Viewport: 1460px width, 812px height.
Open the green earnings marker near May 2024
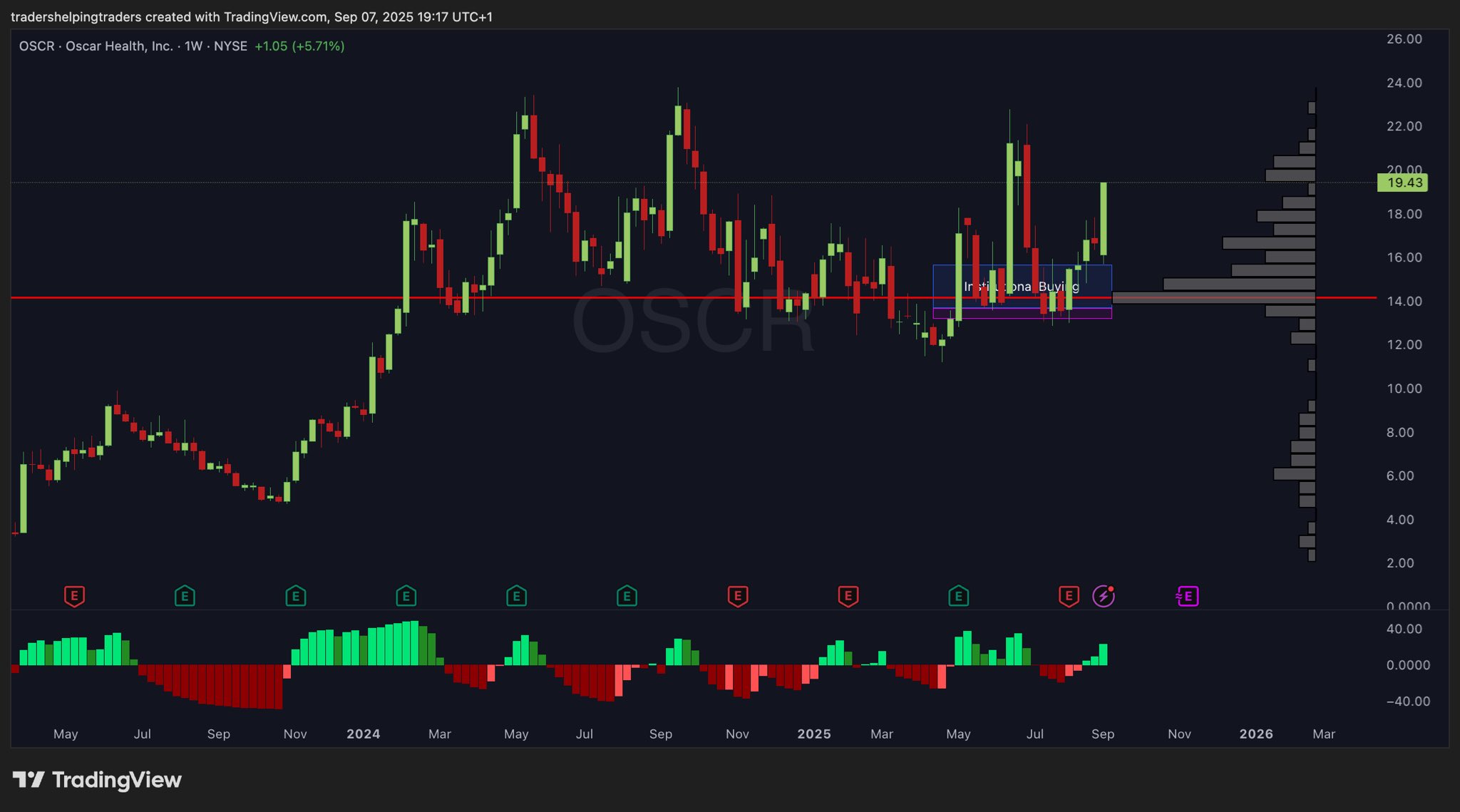tap(516, 596)
